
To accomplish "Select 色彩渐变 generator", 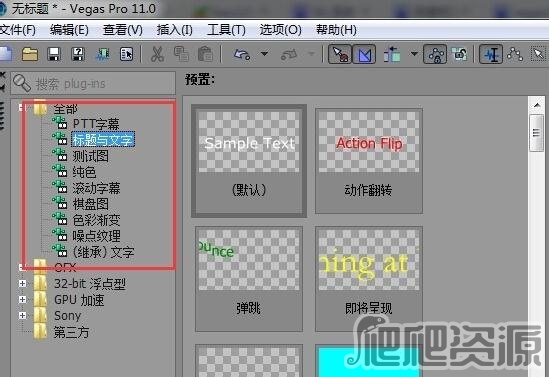I will tap(96, 220).
